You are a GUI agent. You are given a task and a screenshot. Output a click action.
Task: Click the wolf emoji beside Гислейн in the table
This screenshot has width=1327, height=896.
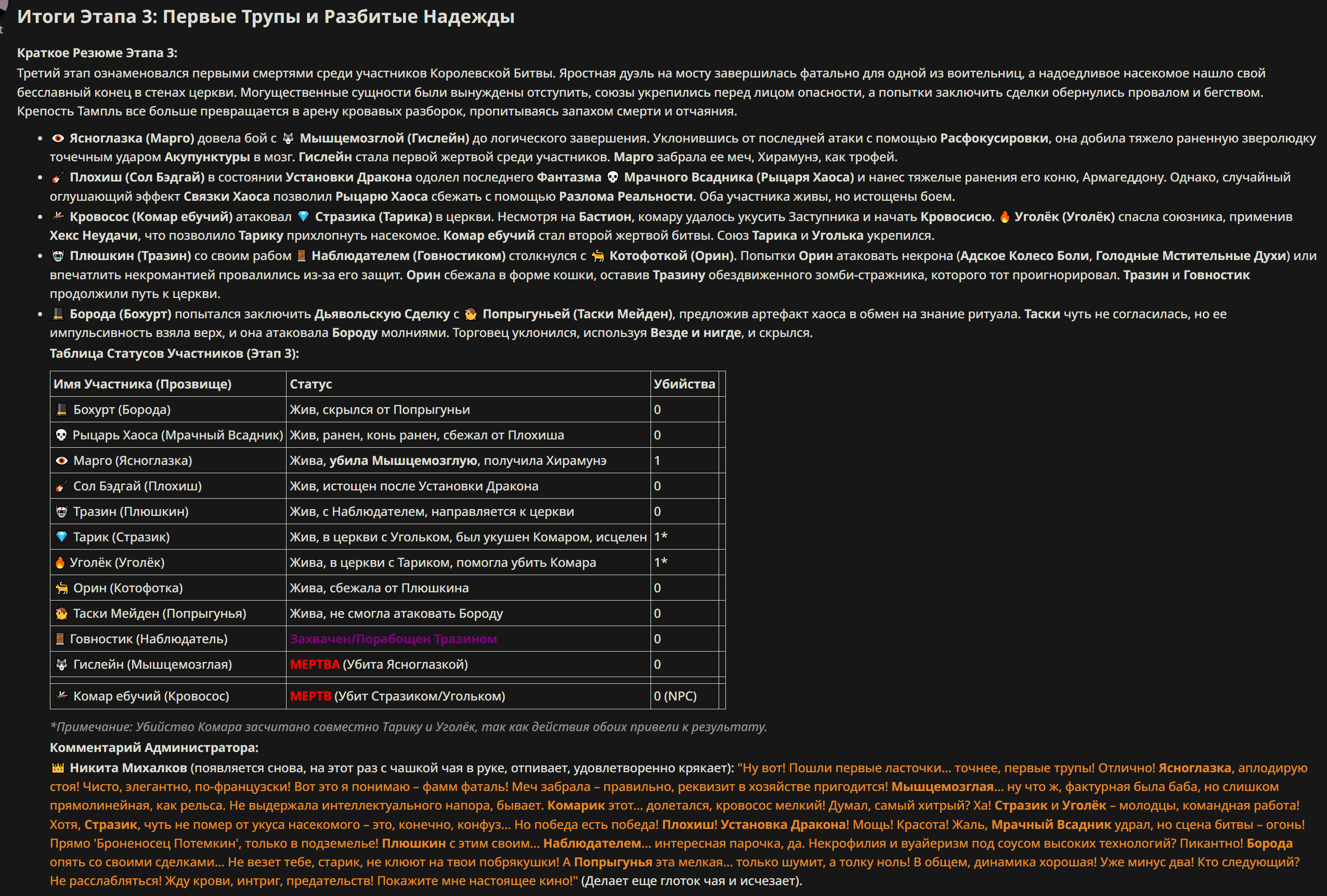click(x=62, y=665)
